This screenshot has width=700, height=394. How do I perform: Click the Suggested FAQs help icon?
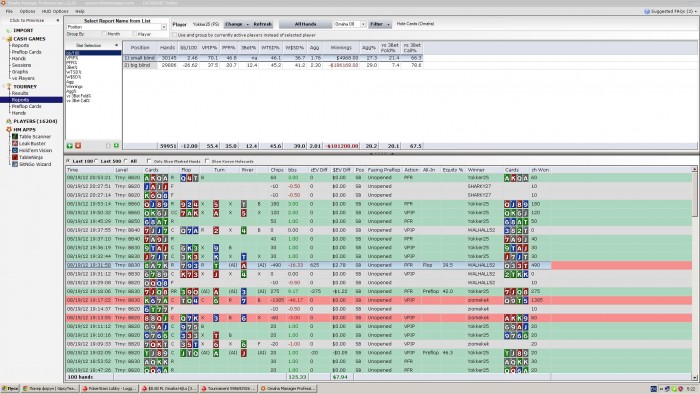(647, 11)
